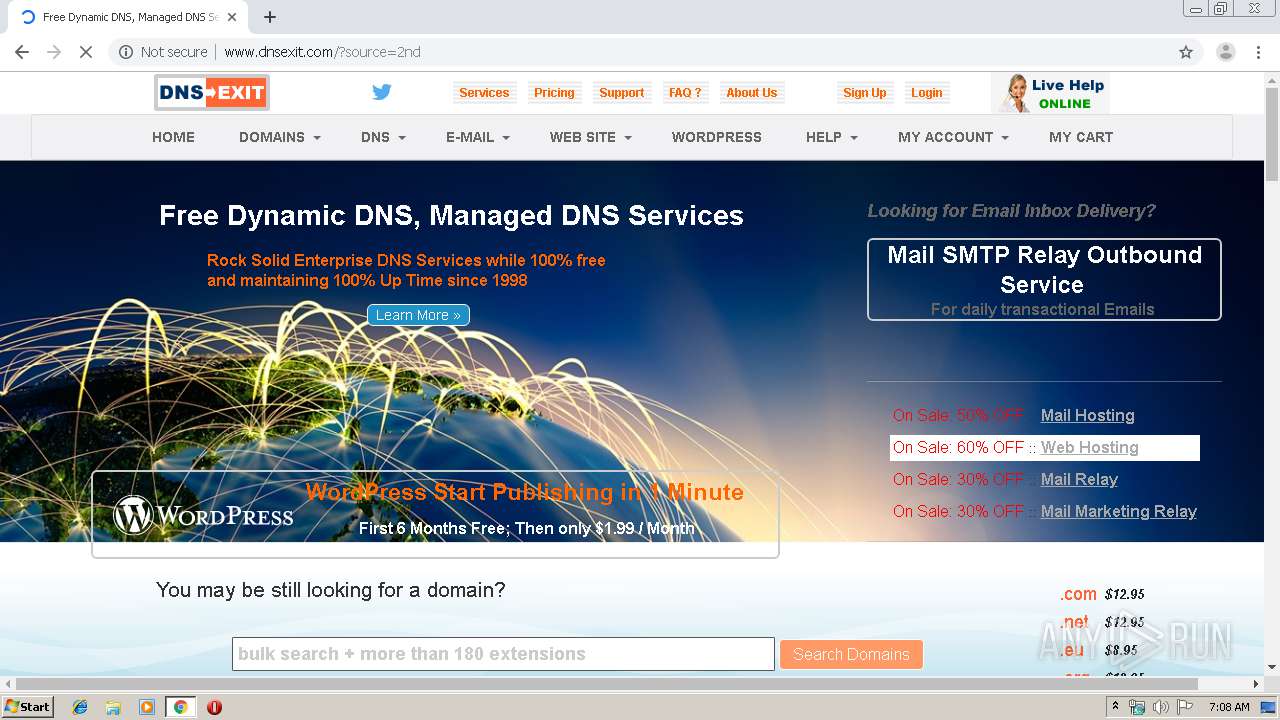Open the FAQ ? top link
The height and width of the screenshot is (720, 1280).
pyautogui.click(x=685, y=93)
